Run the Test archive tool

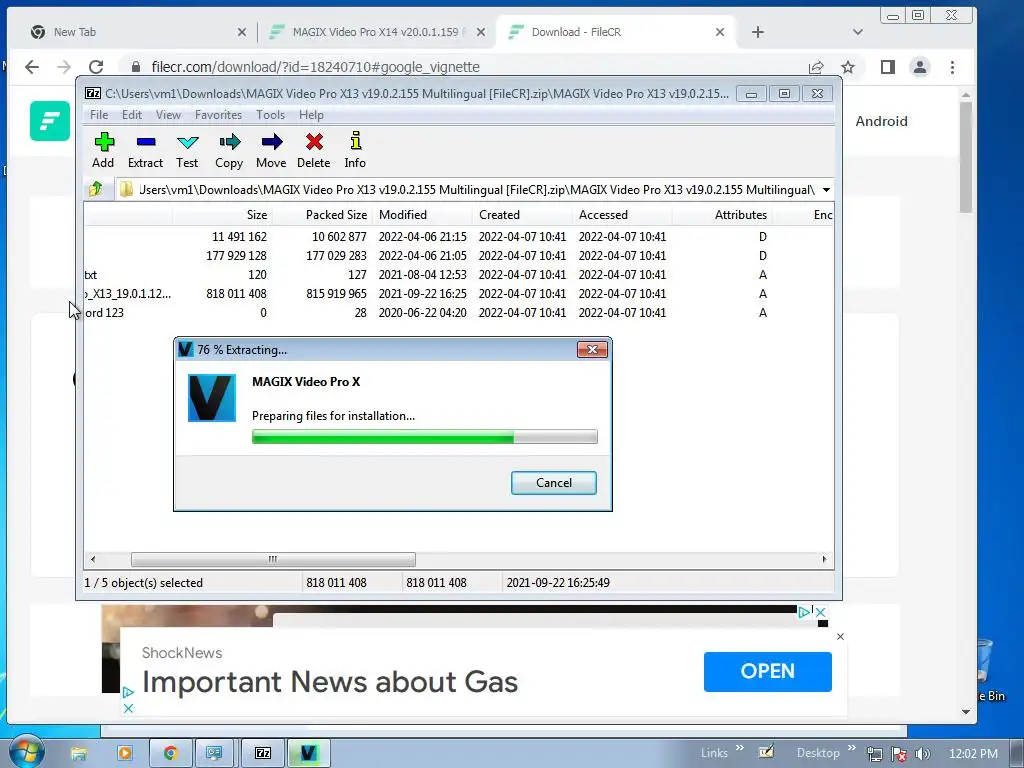tap(187, 151)
